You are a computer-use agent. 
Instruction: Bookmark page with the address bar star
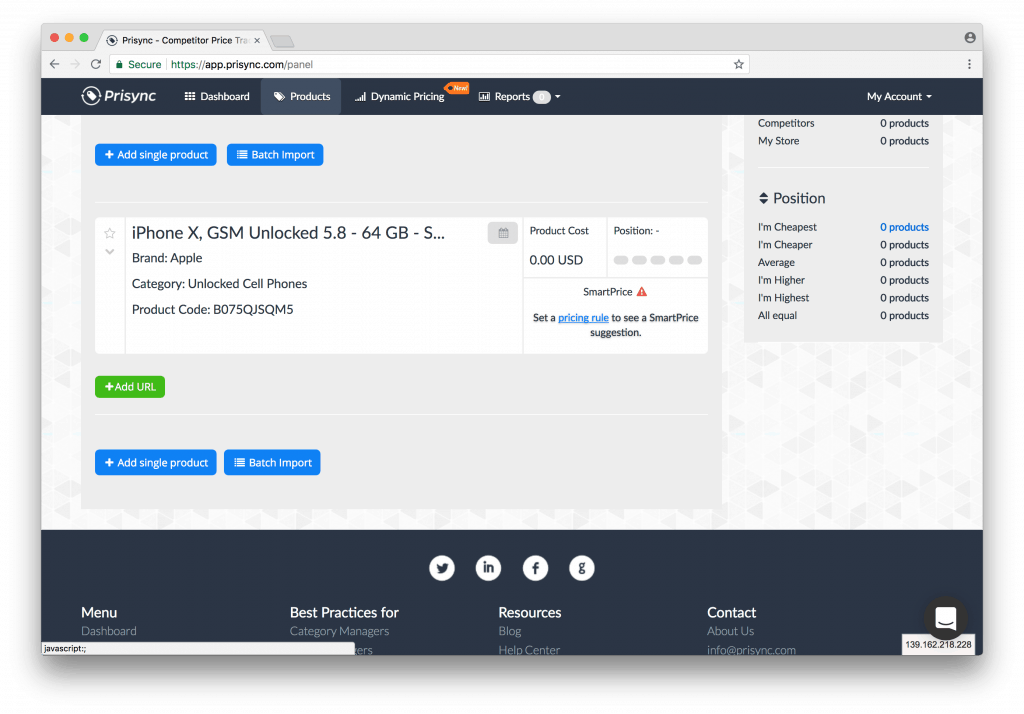point(738,64)
